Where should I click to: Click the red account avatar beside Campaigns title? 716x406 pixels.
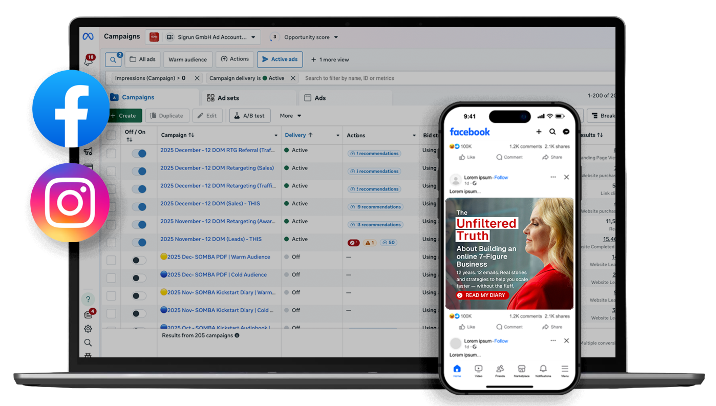point(154,37)
